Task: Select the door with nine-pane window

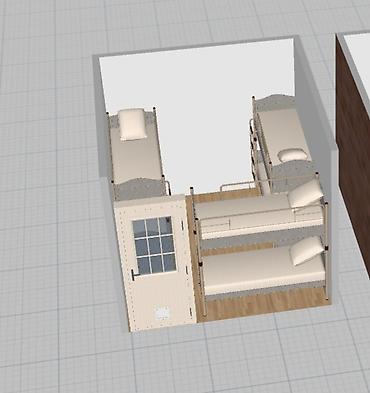Action: (156, 262)
